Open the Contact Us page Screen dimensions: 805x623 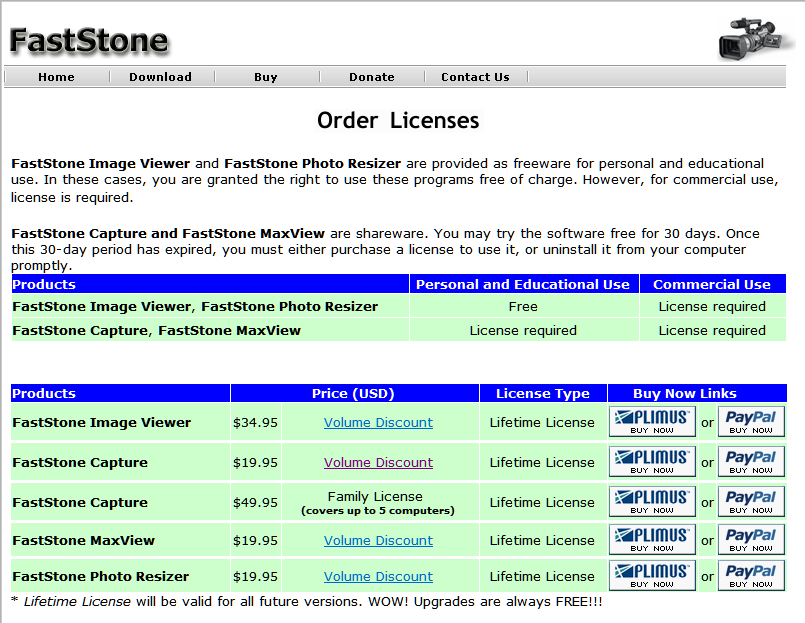pos(475,77)
